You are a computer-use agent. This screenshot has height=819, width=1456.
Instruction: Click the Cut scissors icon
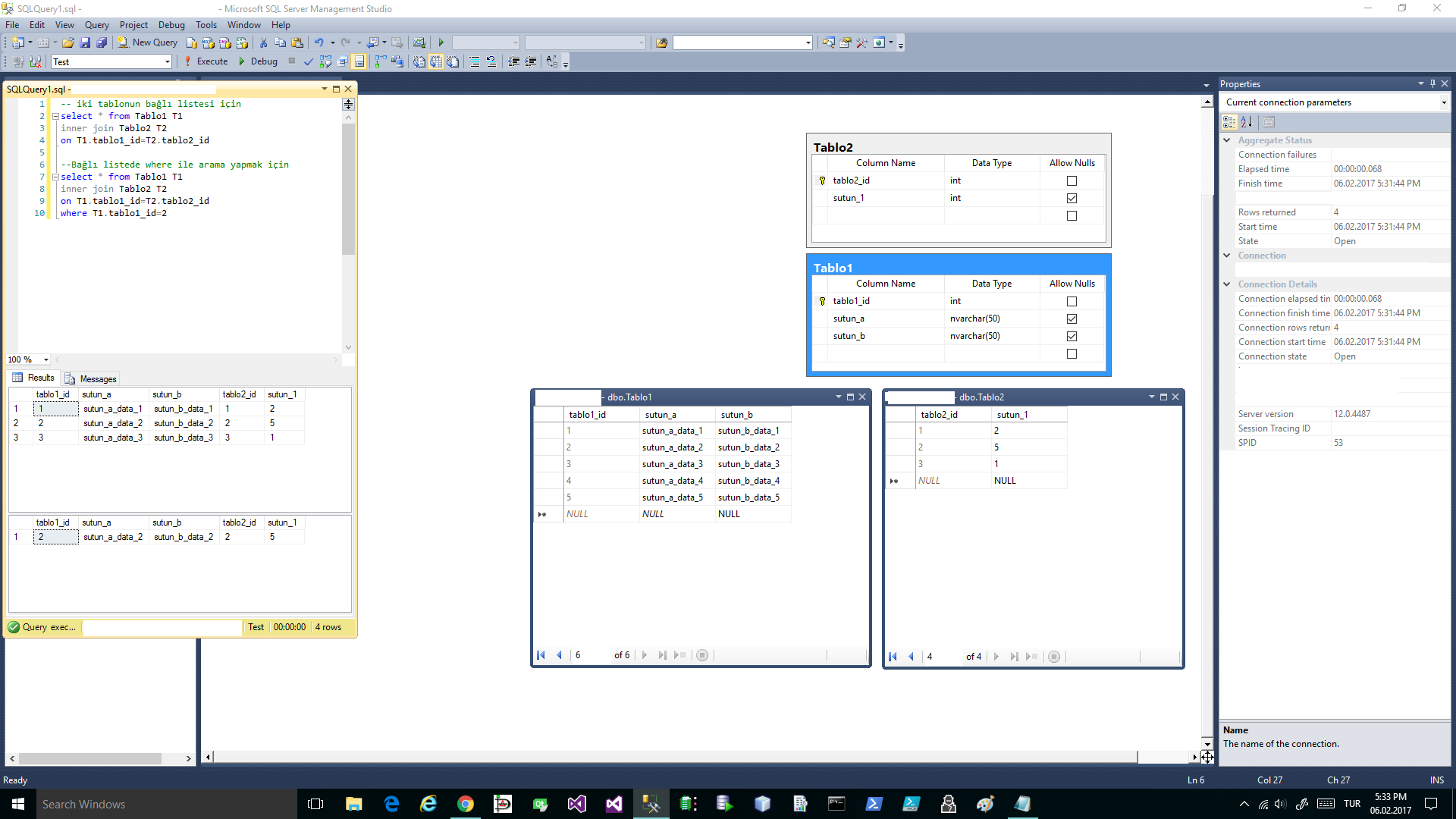pyautogui.click(x=263, y=42)
